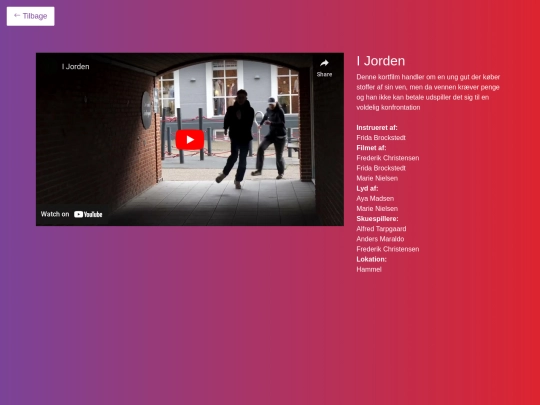Select Frida Brockstedt under Filmet af

tap(381, 168)
